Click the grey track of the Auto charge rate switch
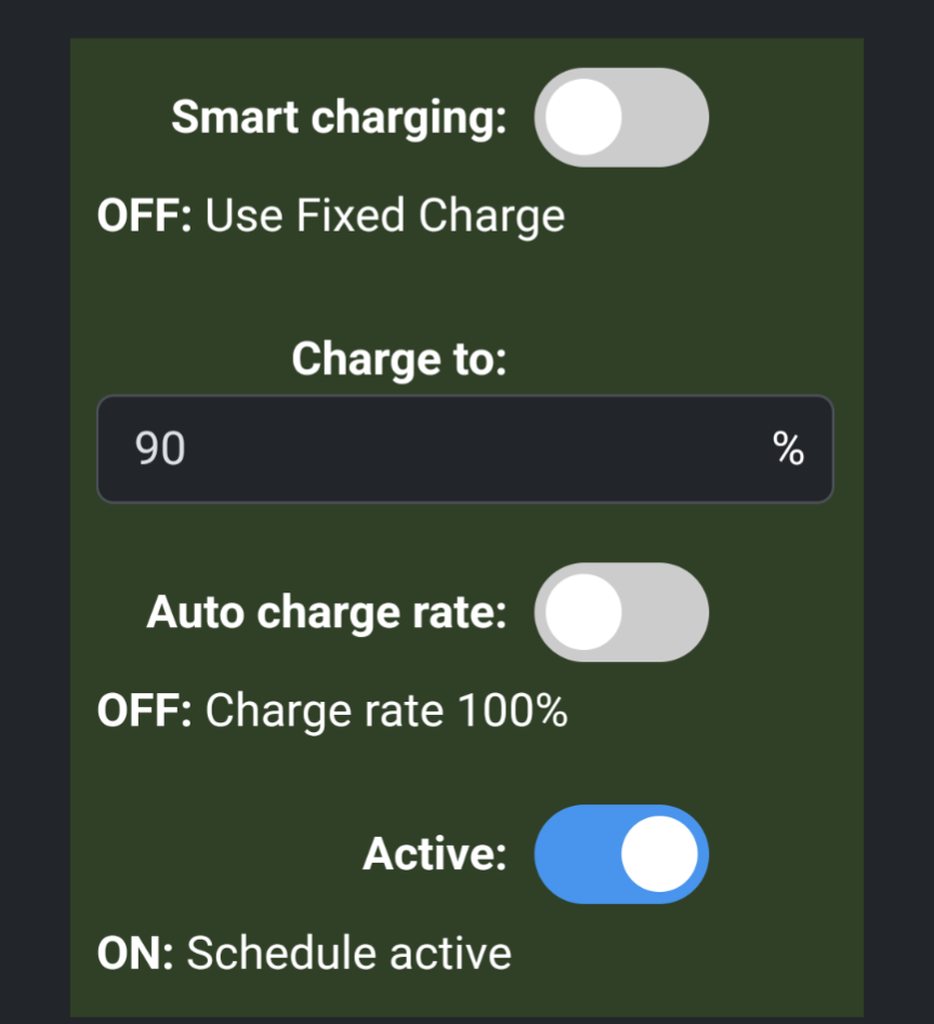934x1024 pixels. (669, 612)
